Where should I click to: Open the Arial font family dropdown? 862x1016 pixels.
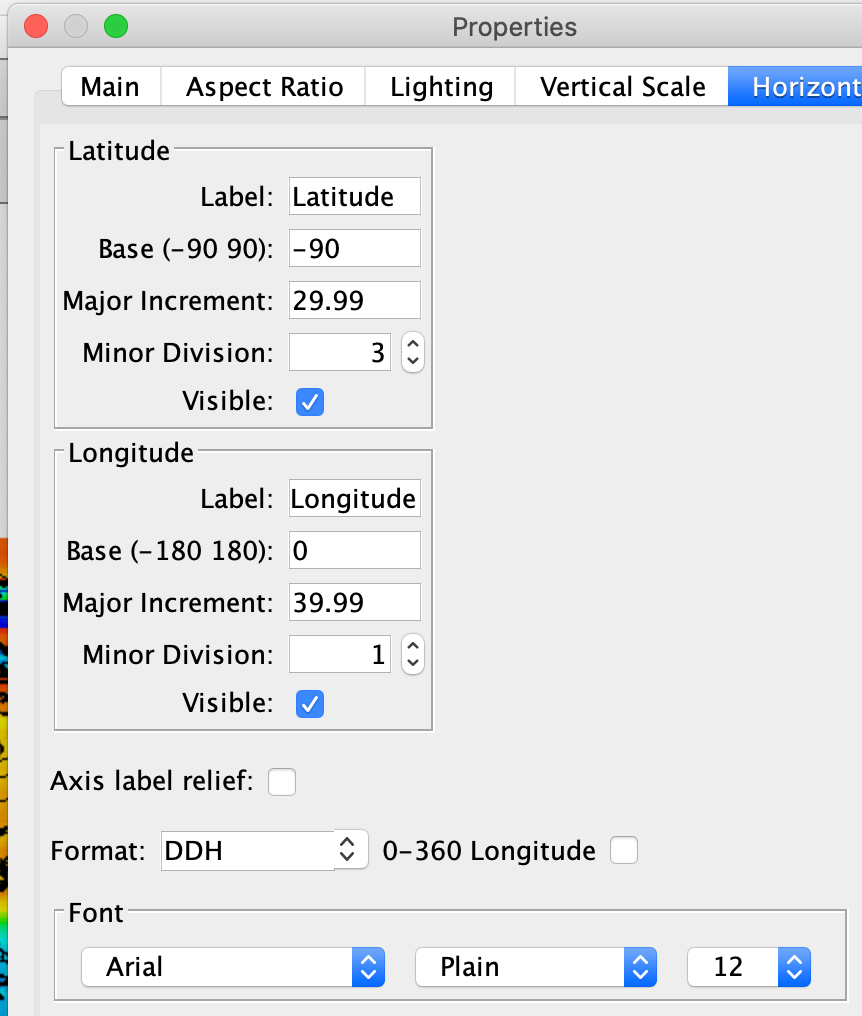tap(233, 967)
